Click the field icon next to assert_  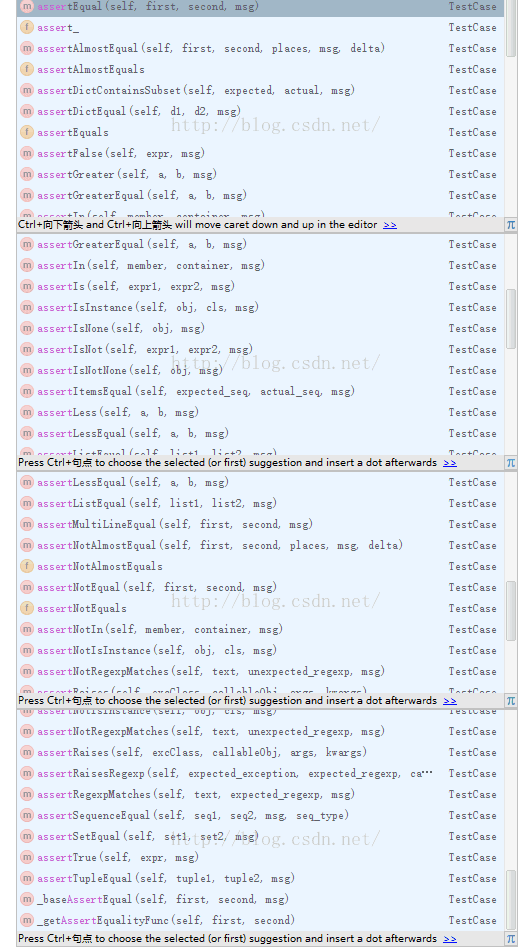(27, 27)
